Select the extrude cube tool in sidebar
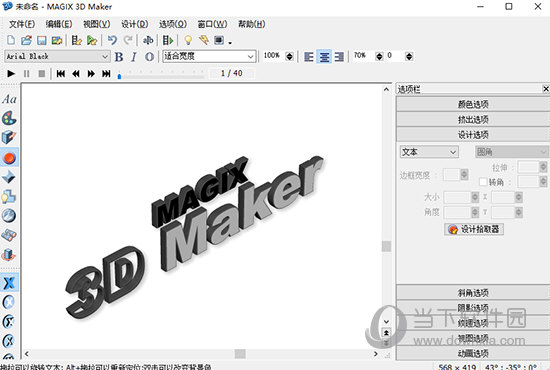The height and width of the screenshot is (370, 550). click(9, 137)
